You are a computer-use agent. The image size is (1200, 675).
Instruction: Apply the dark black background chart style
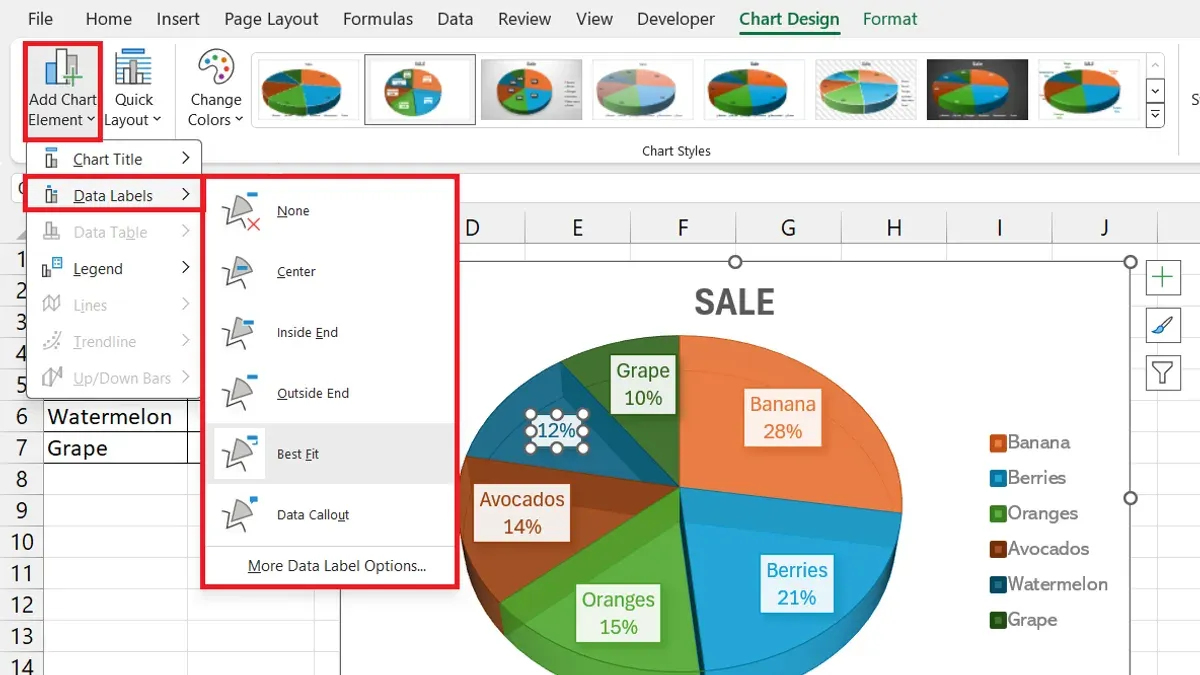[x=977, y=89]
